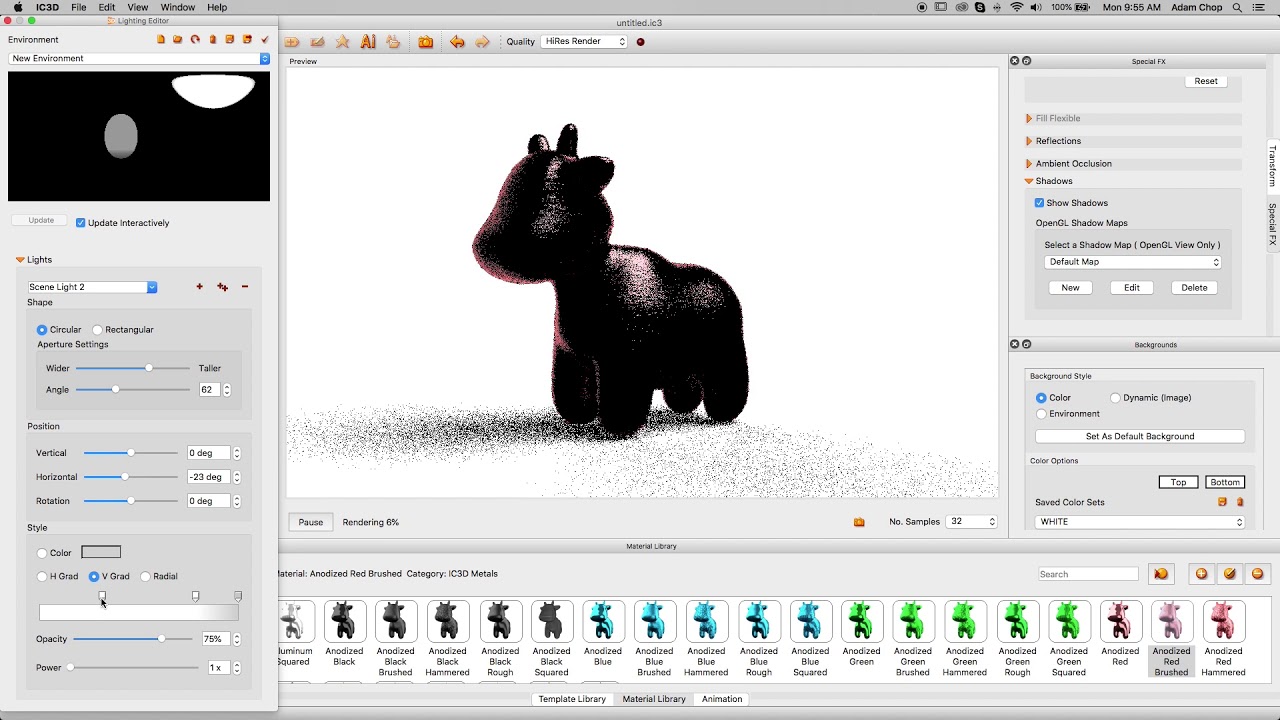Expand the Reflections section
This screenshot has width=1280, height=720.
click(1029, 141)
